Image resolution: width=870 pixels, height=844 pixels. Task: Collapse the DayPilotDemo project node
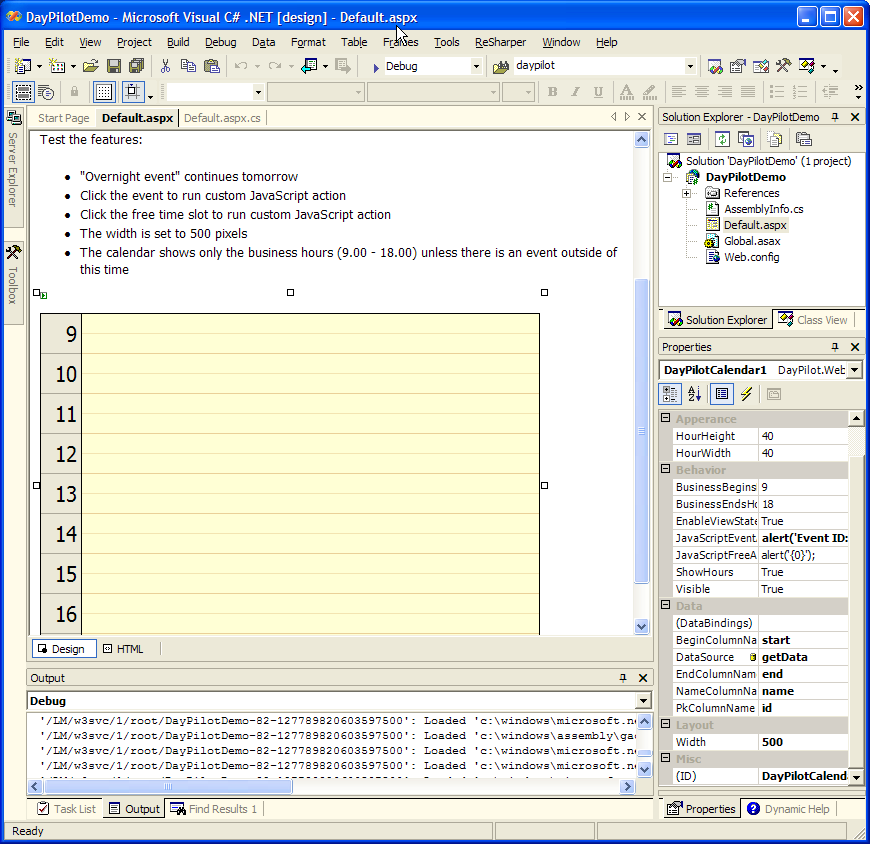click(667, 178)
